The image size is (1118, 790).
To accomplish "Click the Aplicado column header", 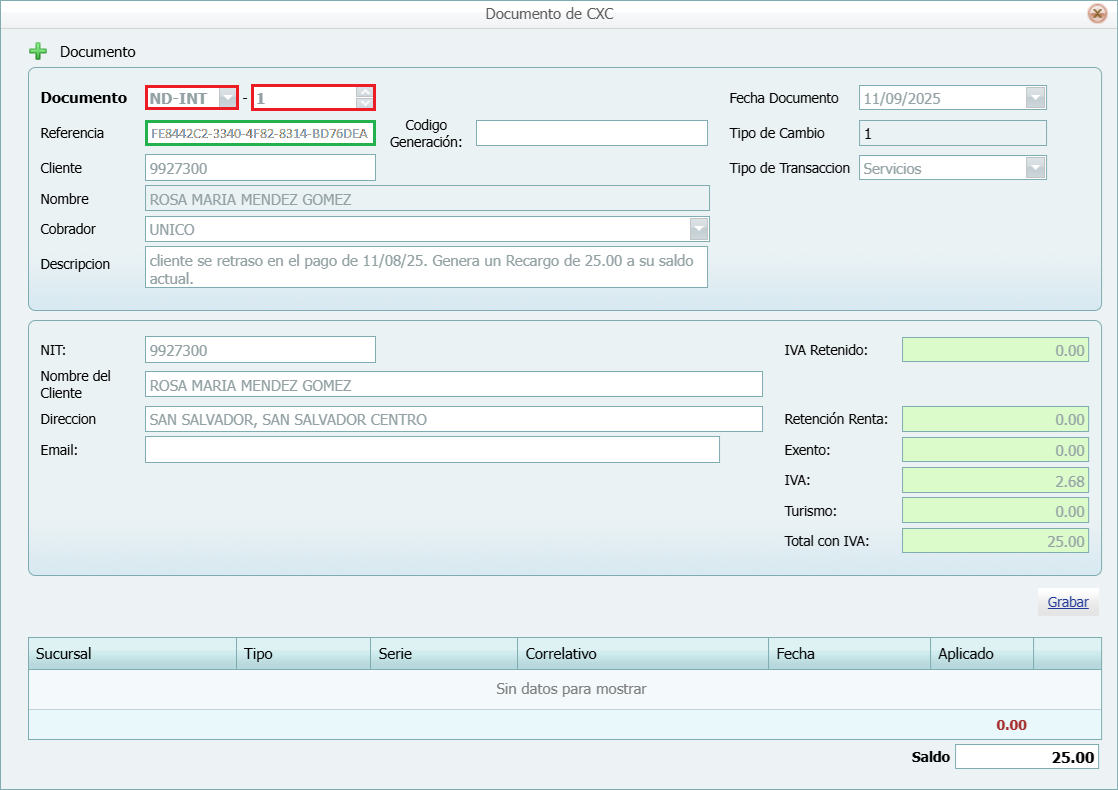I will pos(980,654).
